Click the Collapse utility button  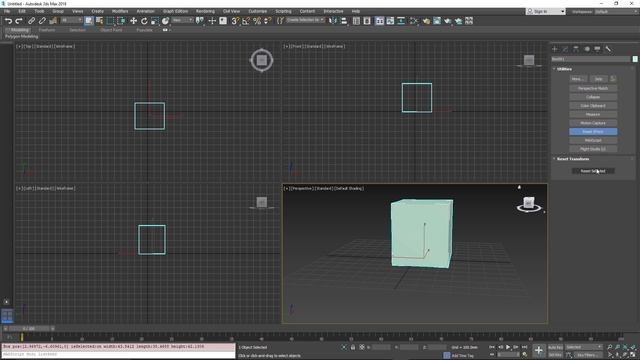click(x=593, y=97)
